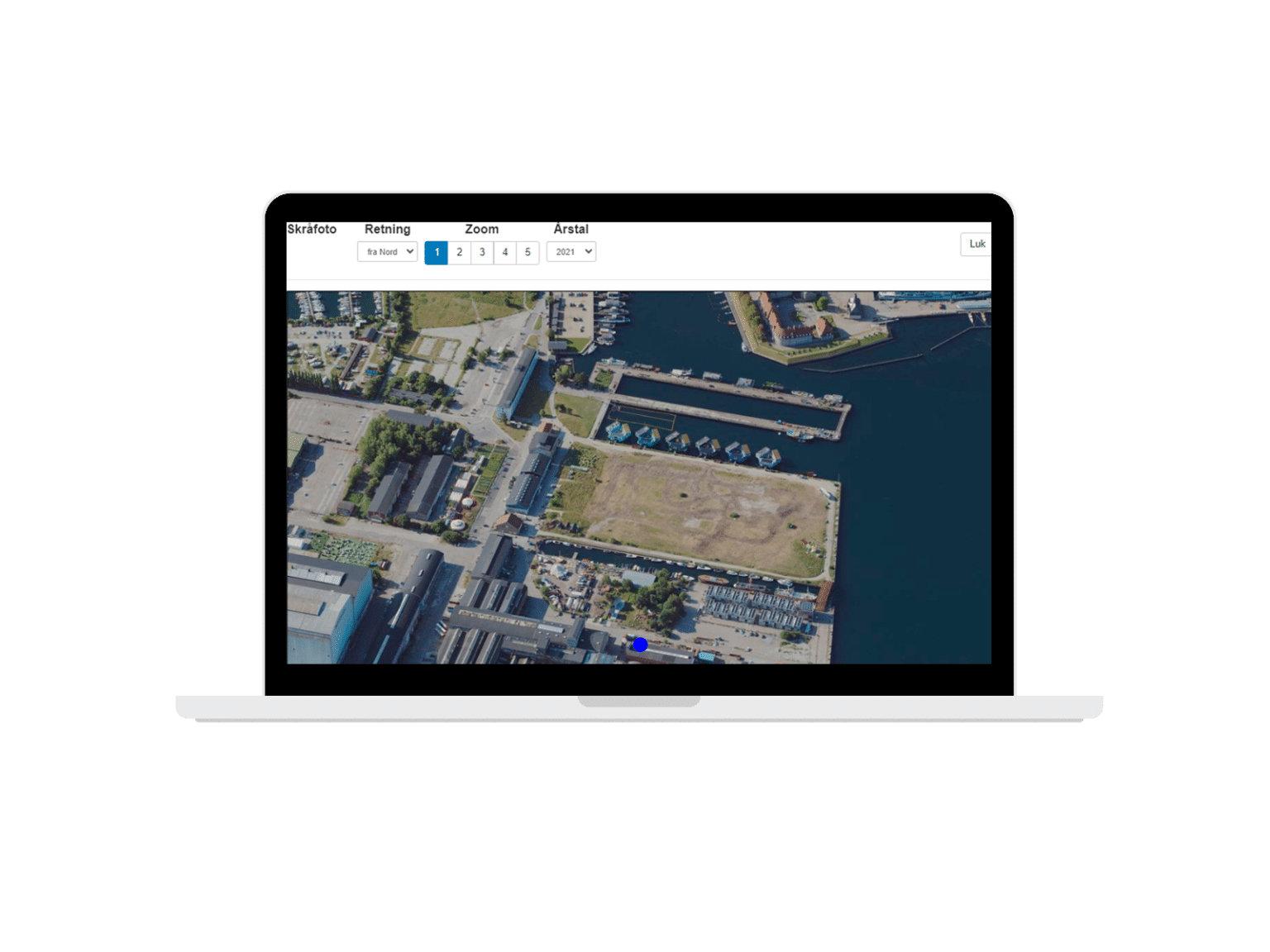Click the currently active zoom level 1

(437, 252)
